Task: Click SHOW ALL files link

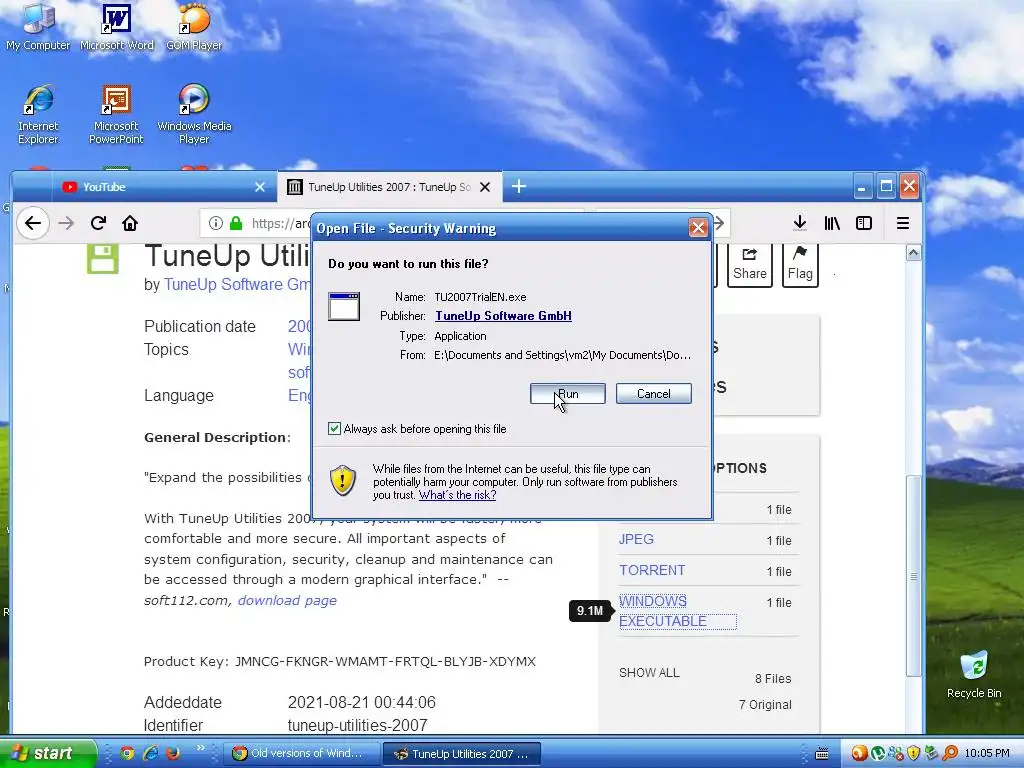Action: [x=649, y=673]
